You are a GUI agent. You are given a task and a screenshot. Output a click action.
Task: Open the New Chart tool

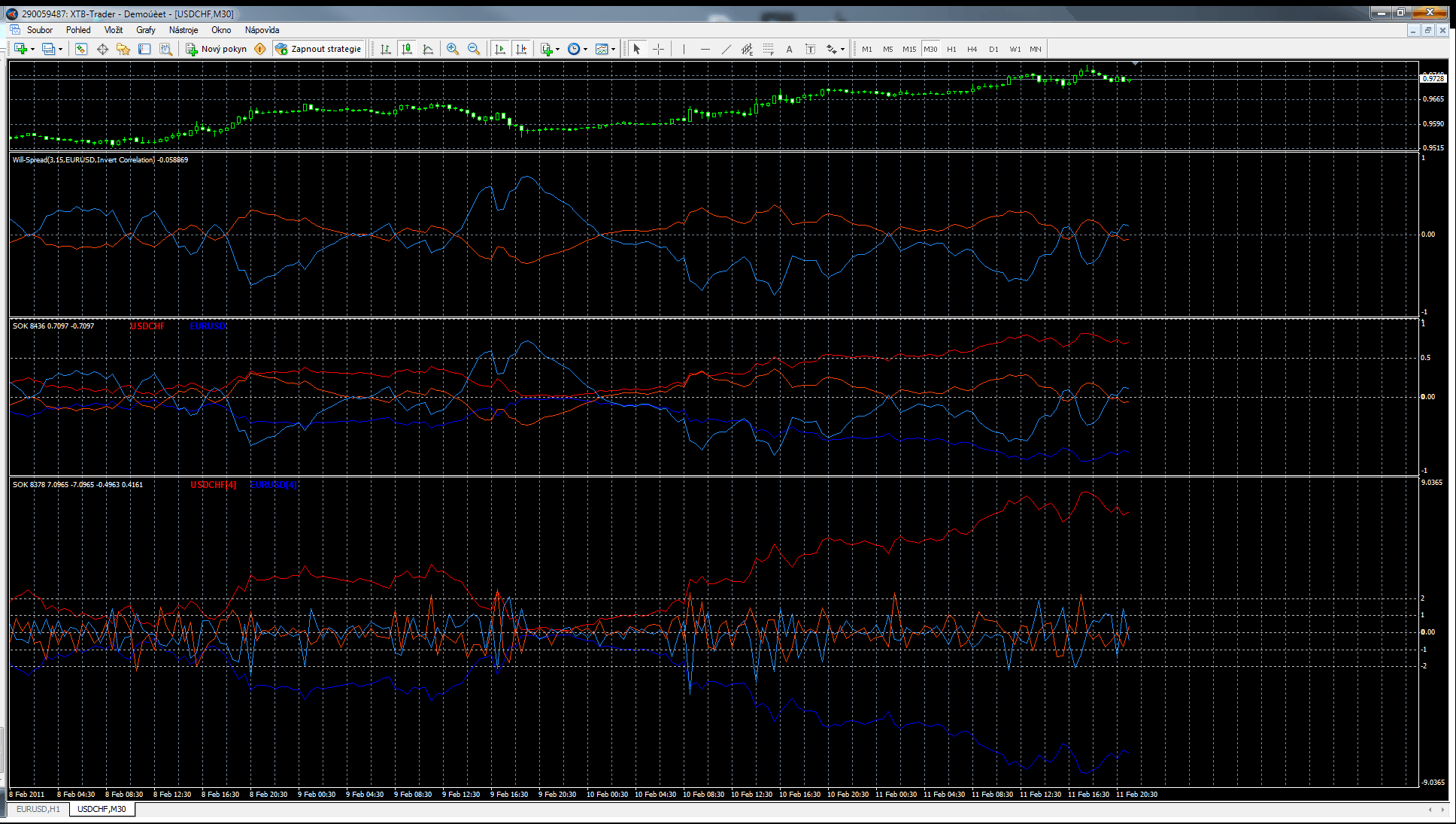click(x=20, y=49)
